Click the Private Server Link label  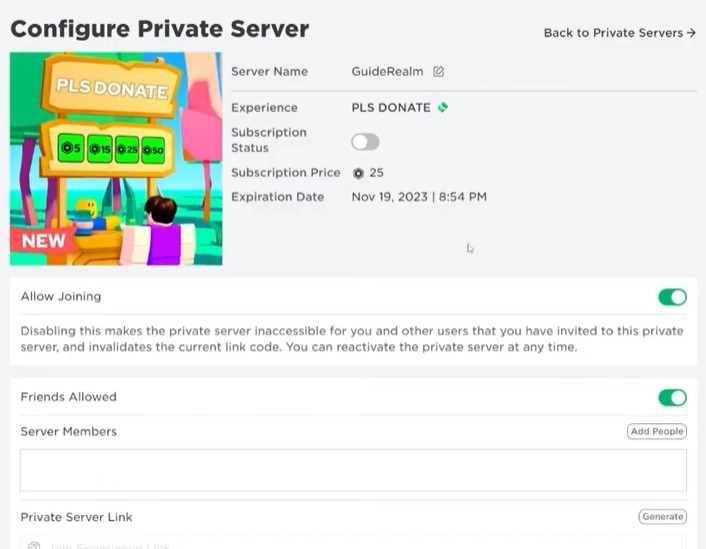tap(76, 517)
